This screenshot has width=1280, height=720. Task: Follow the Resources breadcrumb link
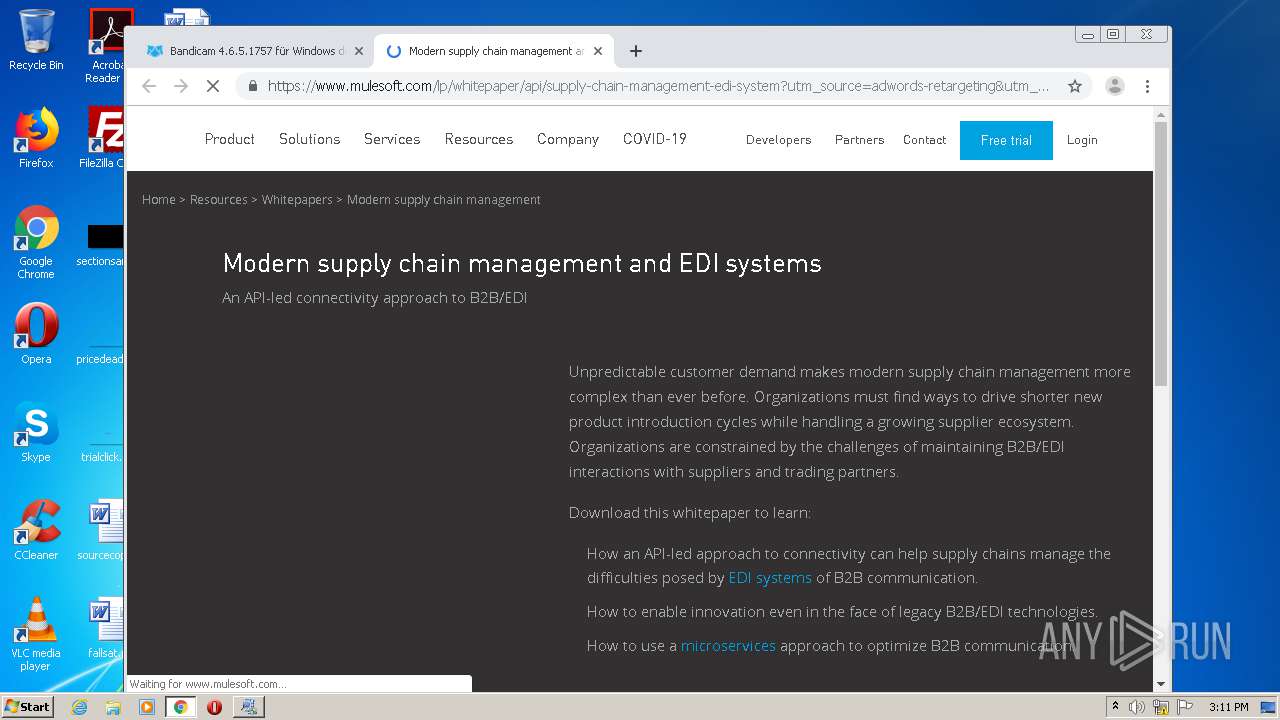[219, 200]
